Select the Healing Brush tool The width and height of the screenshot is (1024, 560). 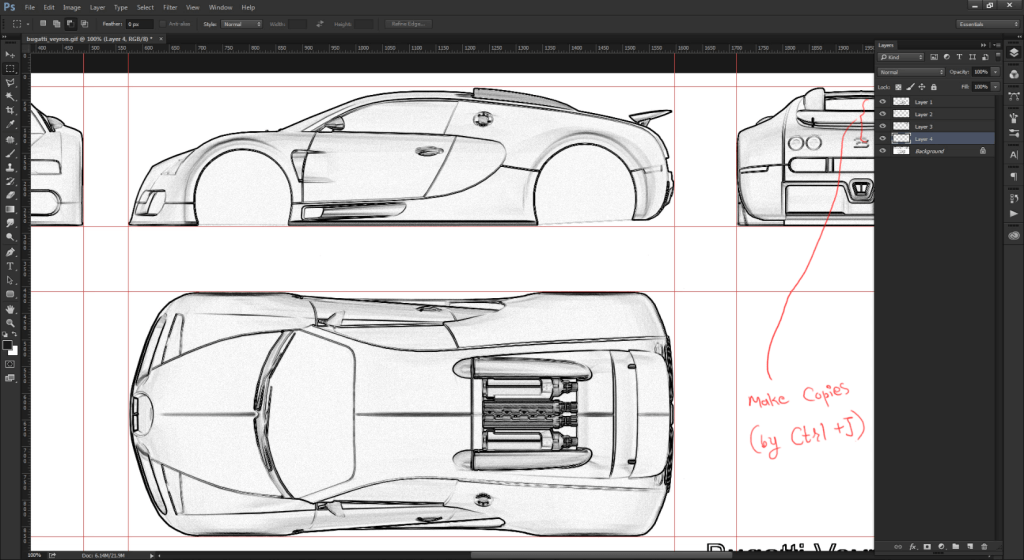(x=10, y=140)
